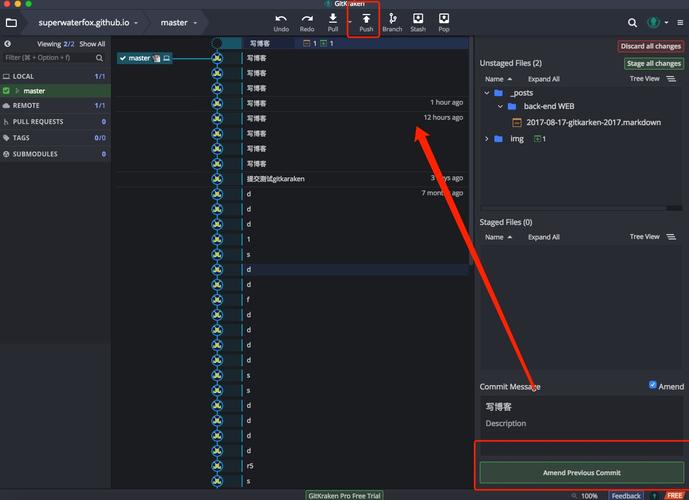This screenshot has width=689, height=500.
Task: Click the local computer icon on master label
Action: 167,58
